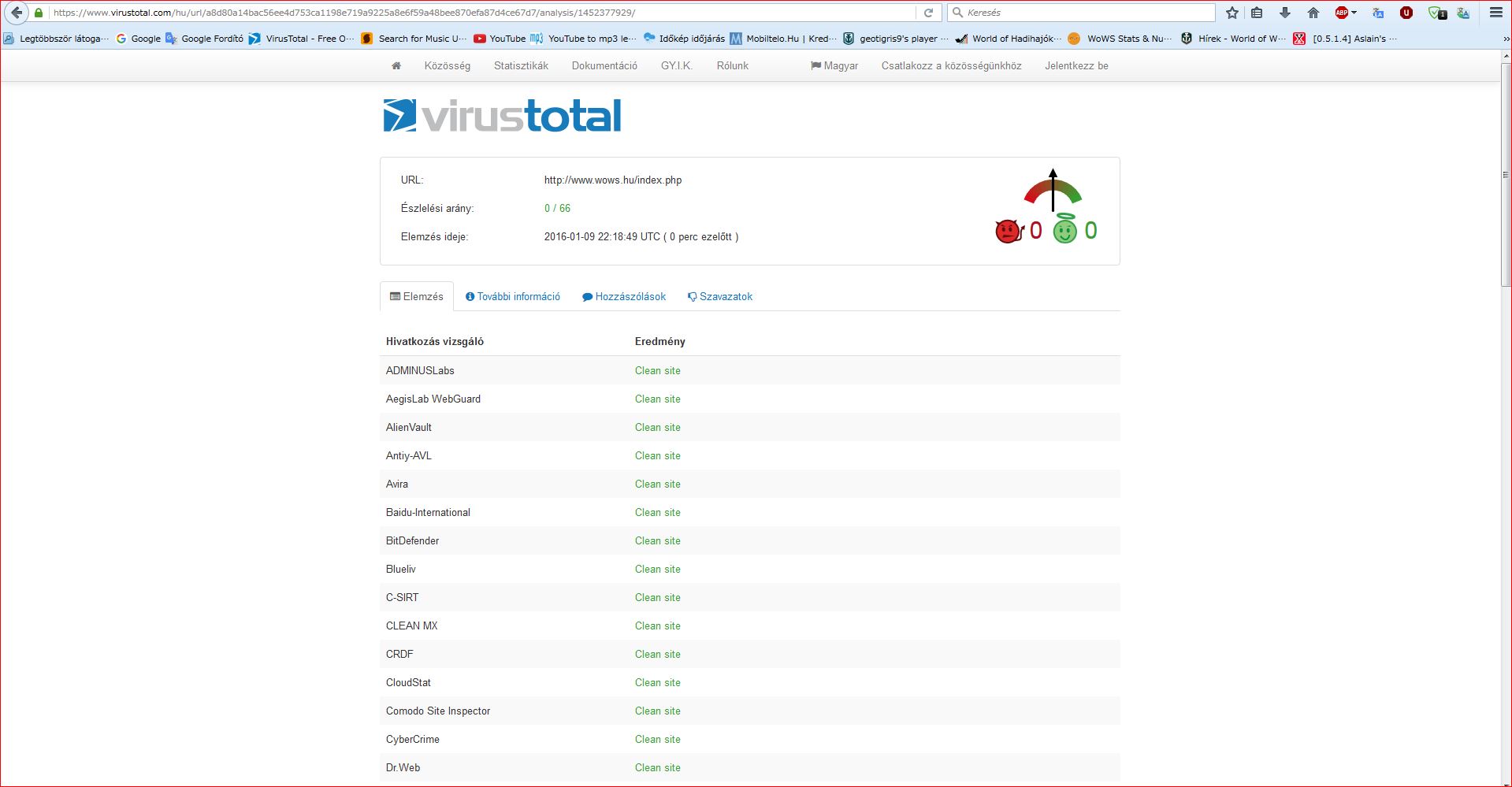The width and height of the screenshot is (1512, 787).
Task: Click the VirusTotal logo
Action: coord(502,115)
